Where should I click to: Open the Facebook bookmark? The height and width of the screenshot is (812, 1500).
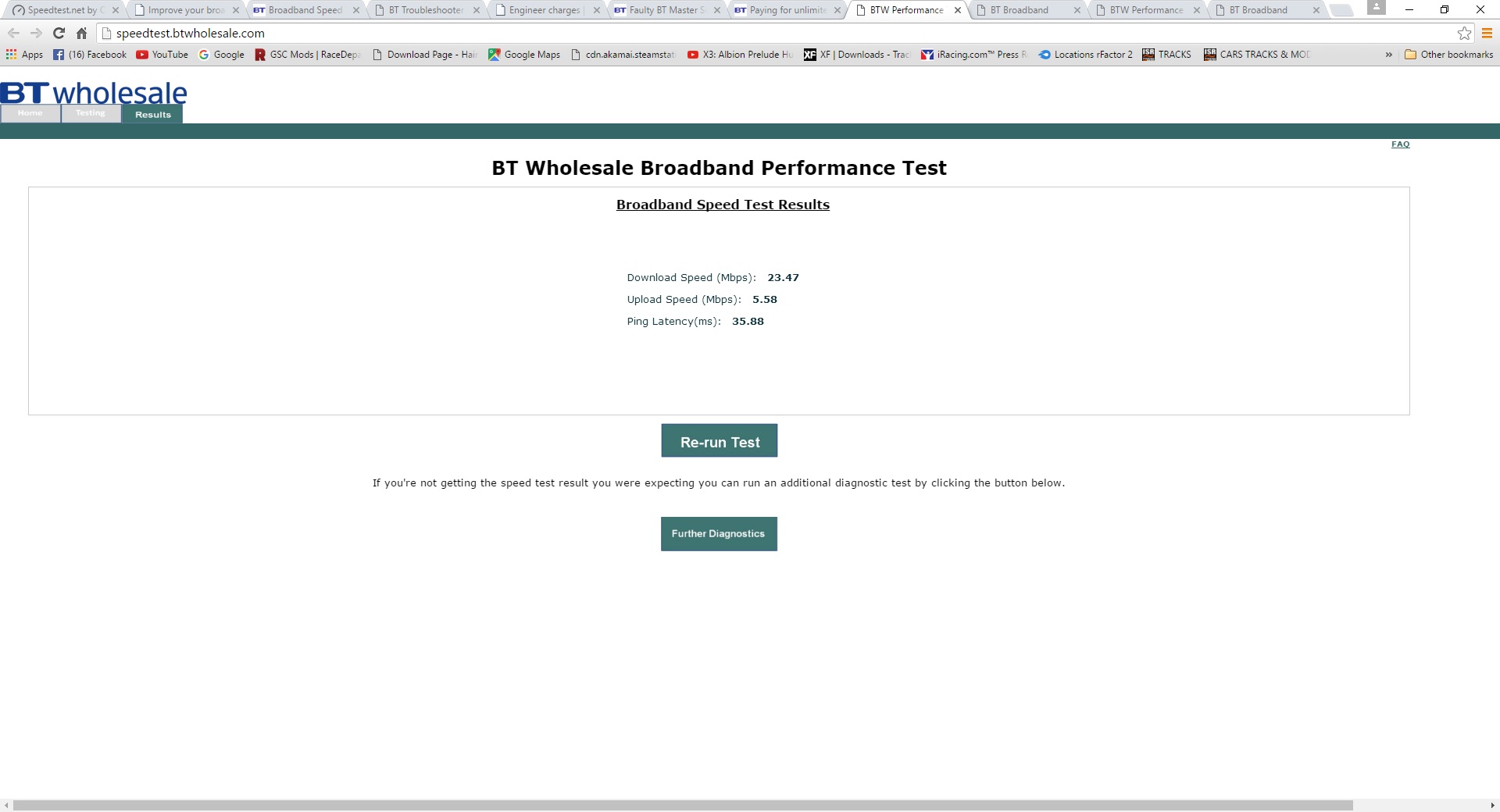pos(90,55)
